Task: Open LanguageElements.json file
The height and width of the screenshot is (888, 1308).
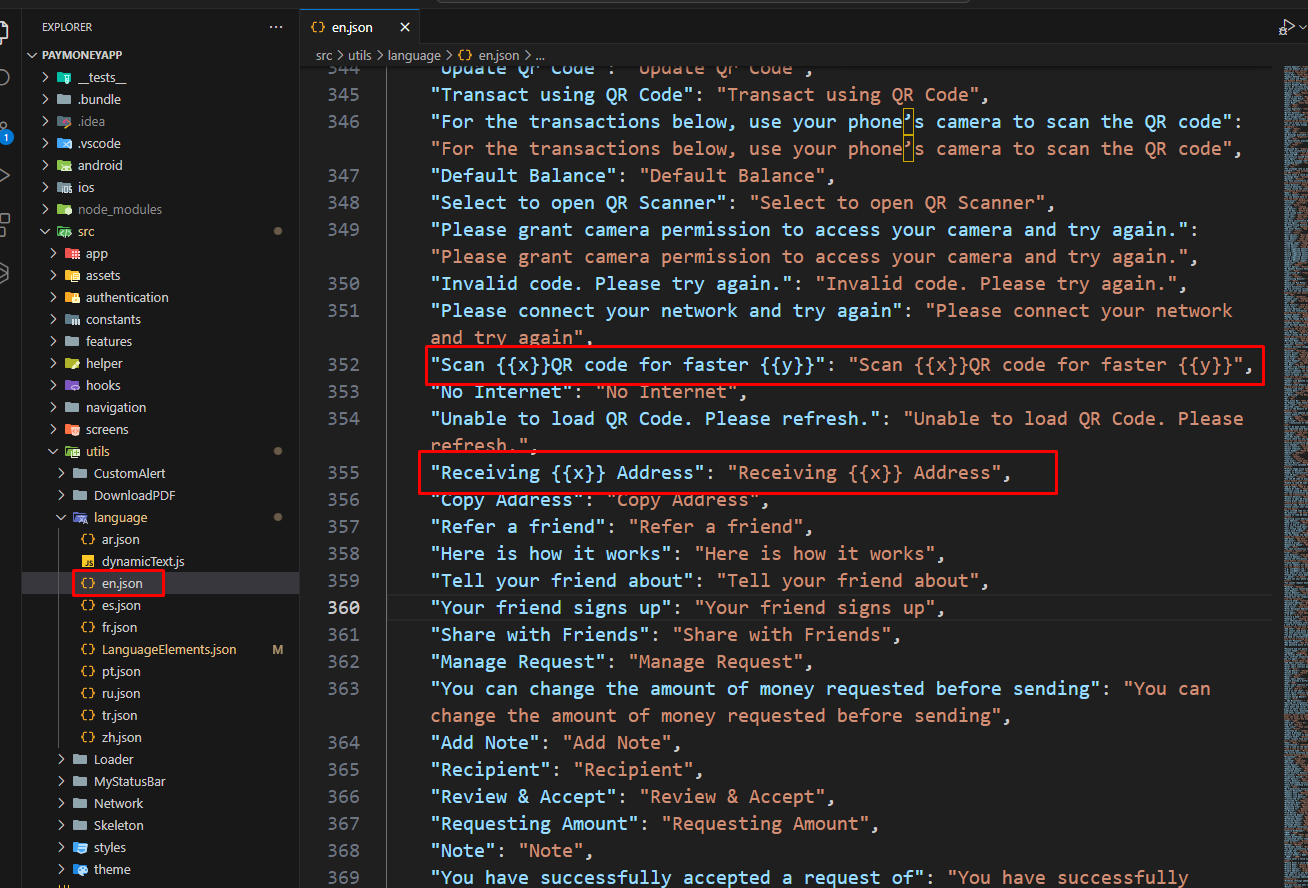Action: [168, 649]
